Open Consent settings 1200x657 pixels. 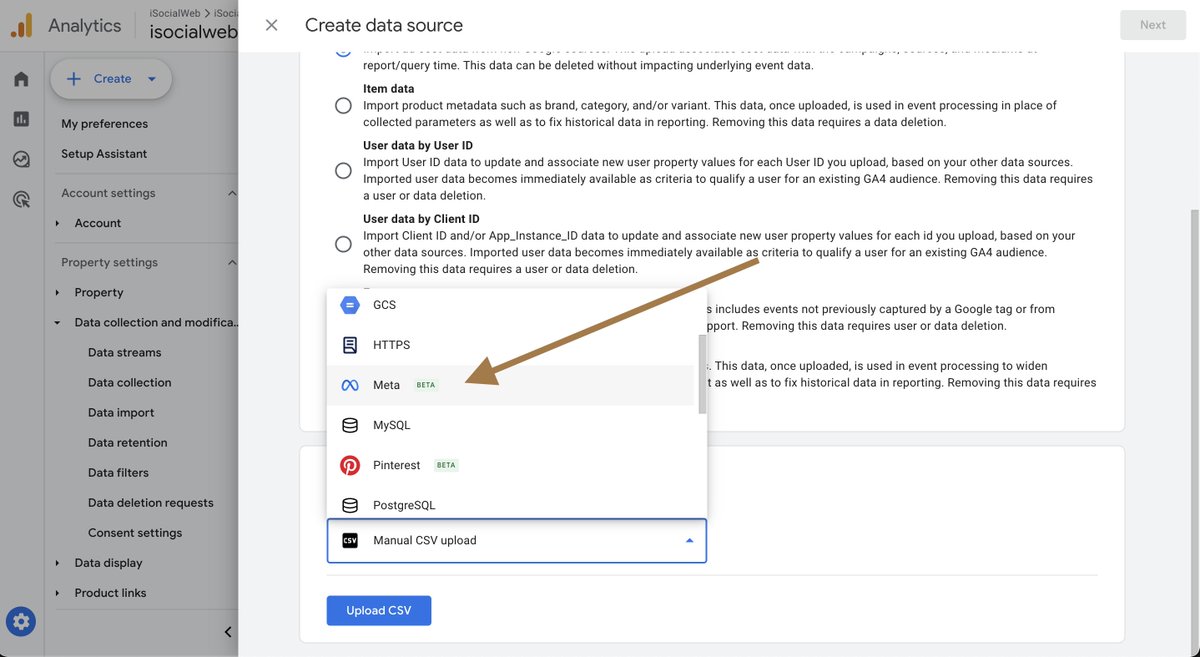(135, 533)
